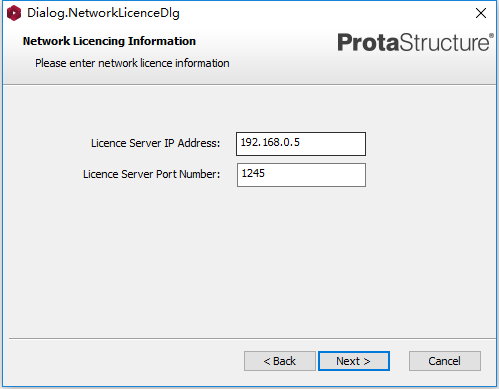Focus the Licence Server IP Address field
Screen dimensions: 499x389
301,144
